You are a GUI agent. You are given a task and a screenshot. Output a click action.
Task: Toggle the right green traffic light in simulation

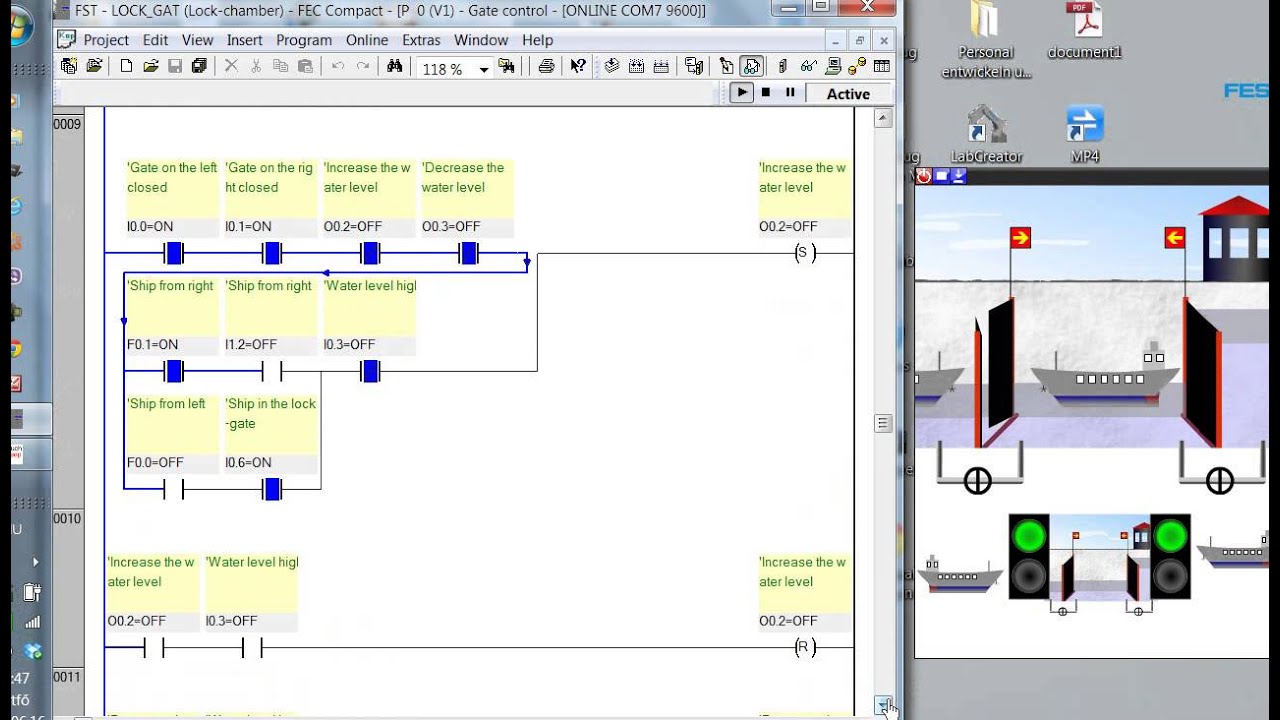coord(1169,537)
